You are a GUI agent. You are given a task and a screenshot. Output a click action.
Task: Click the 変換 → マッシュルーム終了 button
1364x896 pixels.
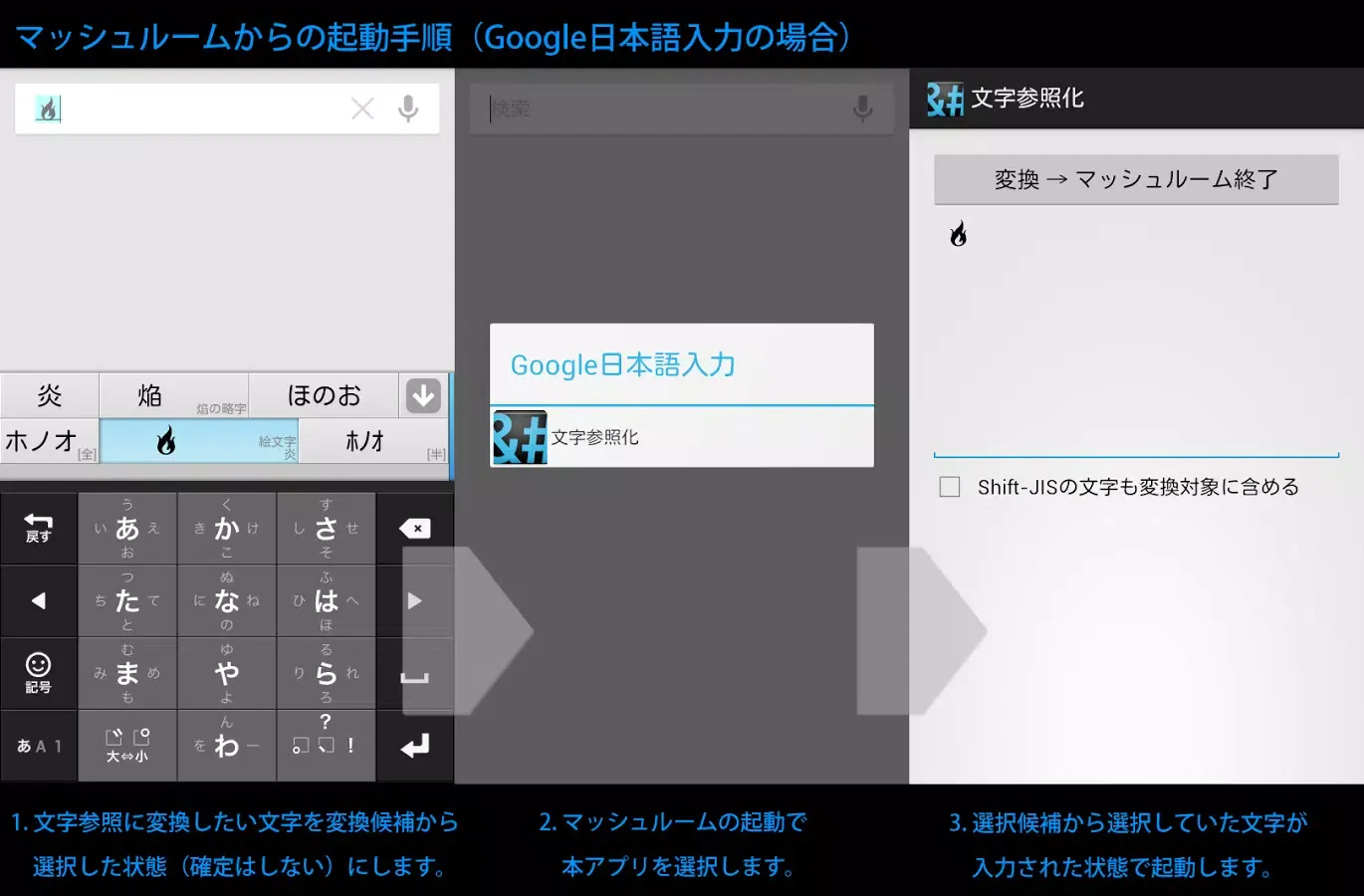(1136, 179)
